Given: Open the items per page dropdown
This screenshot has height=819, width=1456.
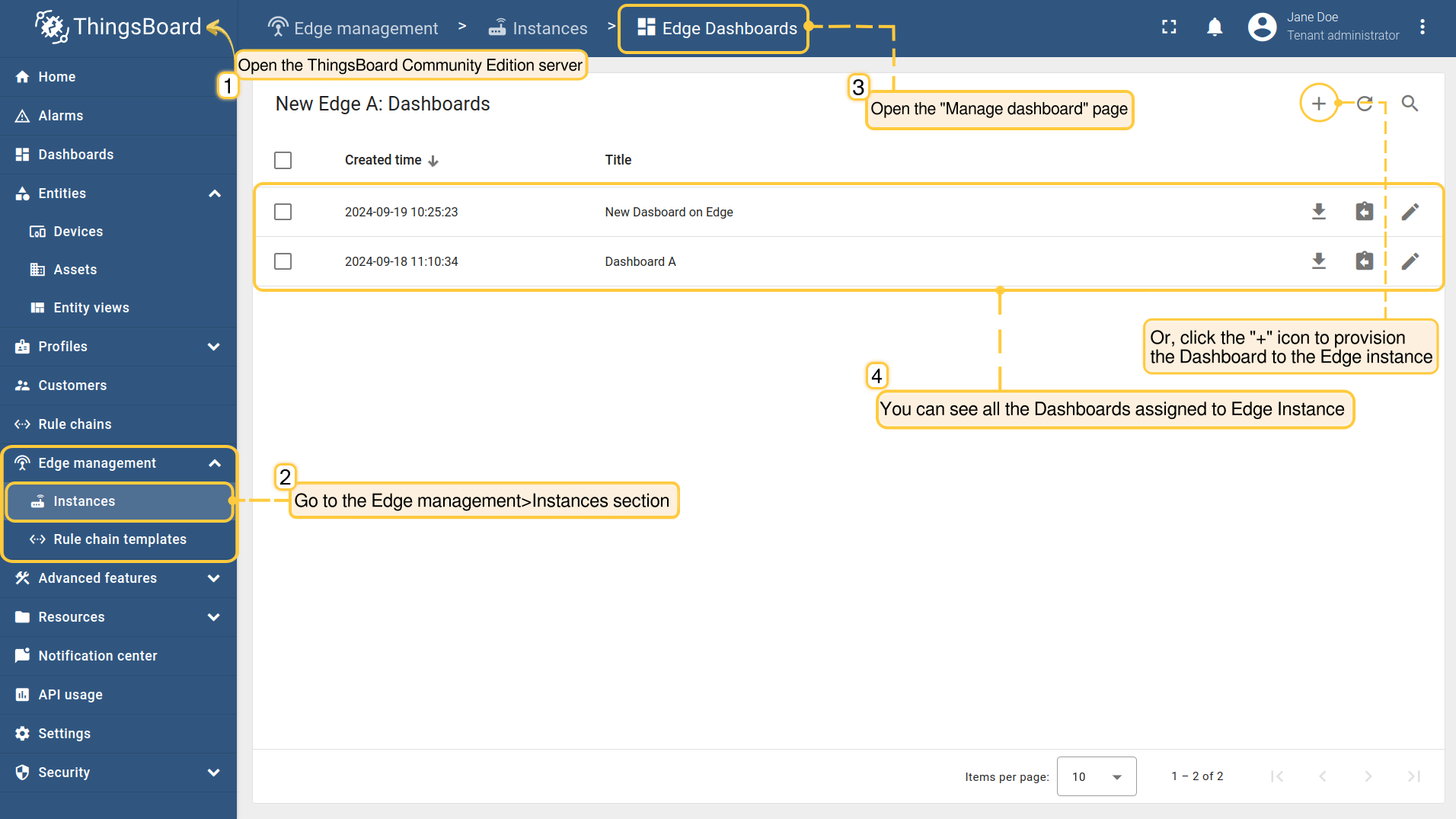Looking at the screenshot, I should click(x=1097, y=776).
